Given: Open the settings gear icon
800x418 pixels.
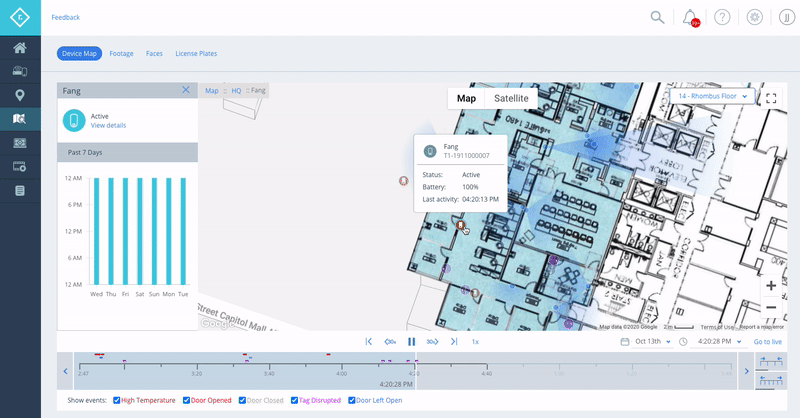Looking at the screenshot, I should click(755, 17).
